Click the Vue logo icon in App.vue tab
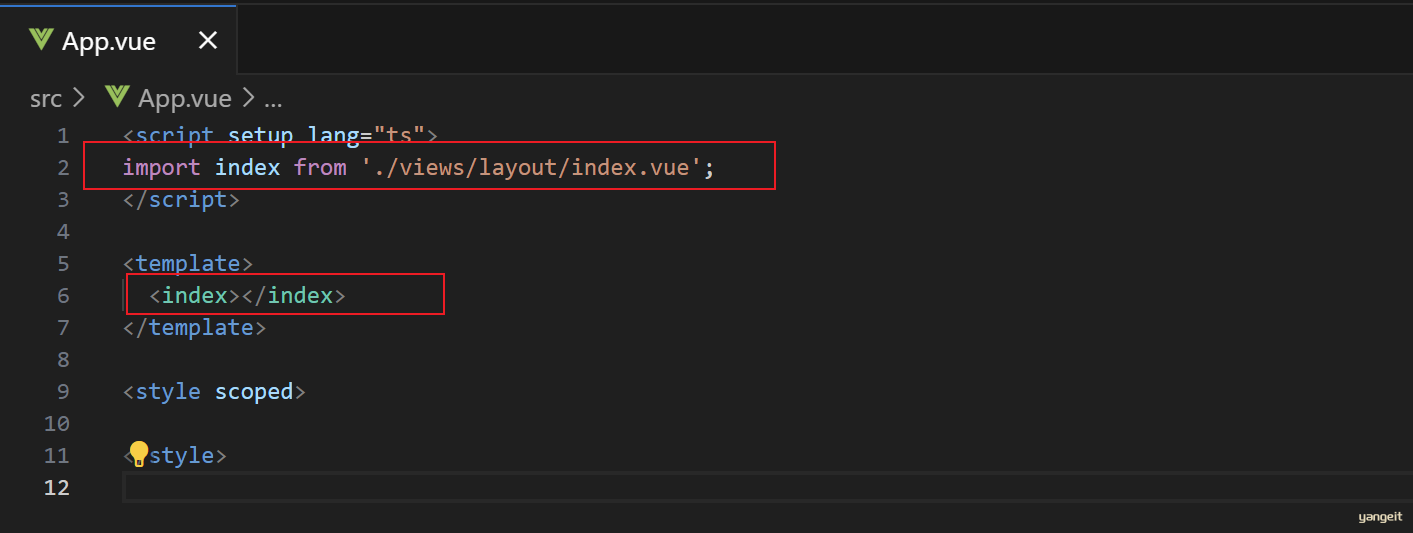This screenshot has width=1413, height=533. [41, 40]
